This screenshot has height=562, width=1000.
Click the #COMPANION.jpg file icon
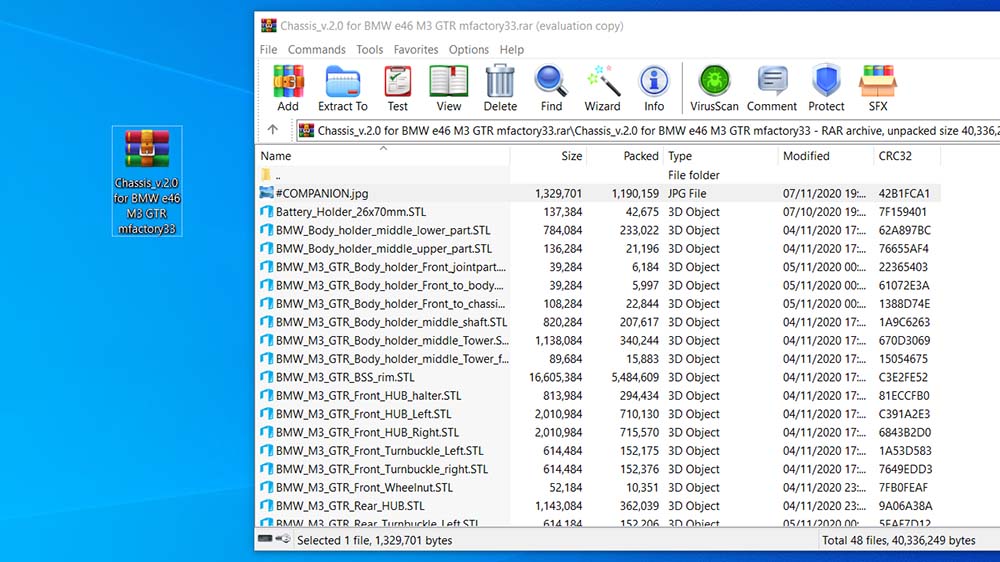click(x=267, y=193)
